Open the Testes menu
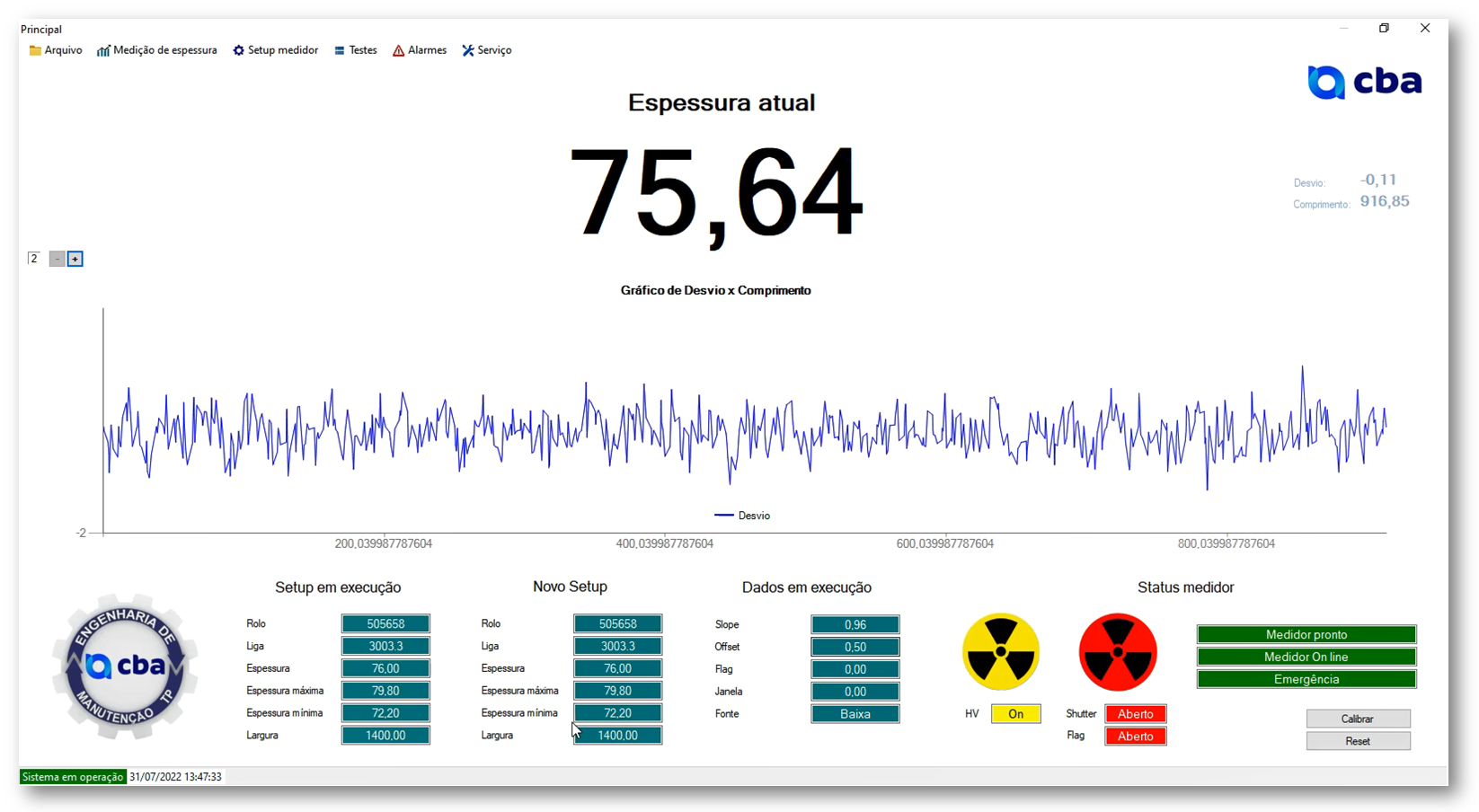The height and width of the screenshot is (812, 1479). 355,50
